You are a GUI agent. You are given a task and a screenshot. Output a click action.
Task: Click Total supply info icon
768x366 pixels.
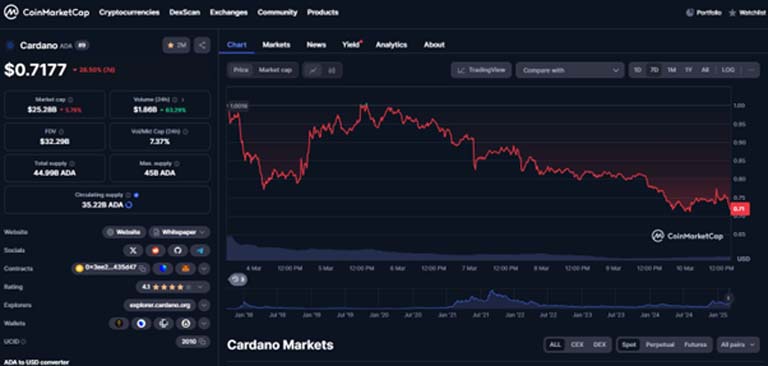[x=72, y=164]
